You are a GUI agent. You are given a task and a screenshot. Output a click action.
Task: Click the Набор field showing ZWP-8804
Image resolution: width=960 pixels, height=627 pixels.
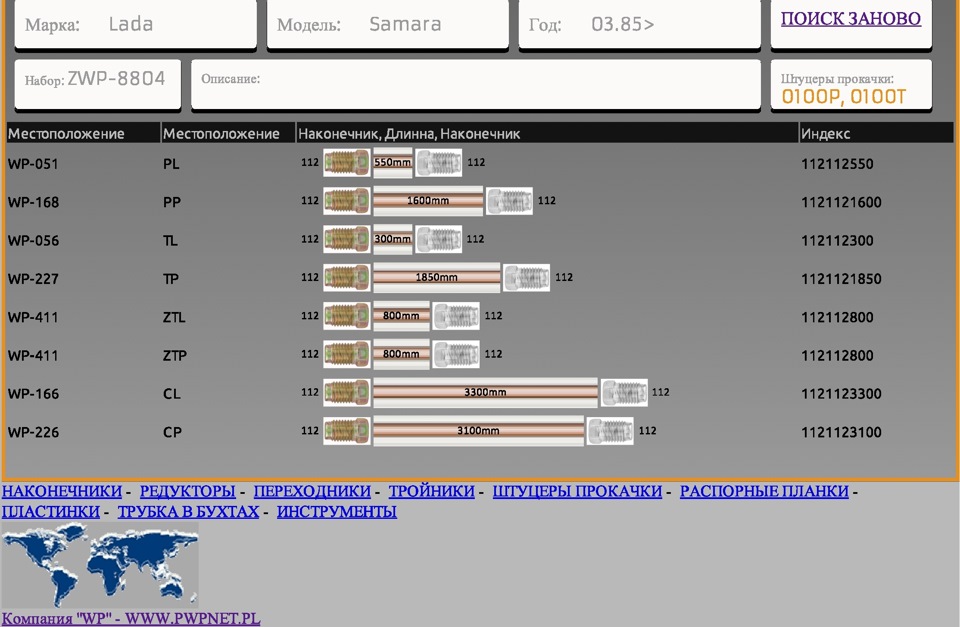point(98,84)
